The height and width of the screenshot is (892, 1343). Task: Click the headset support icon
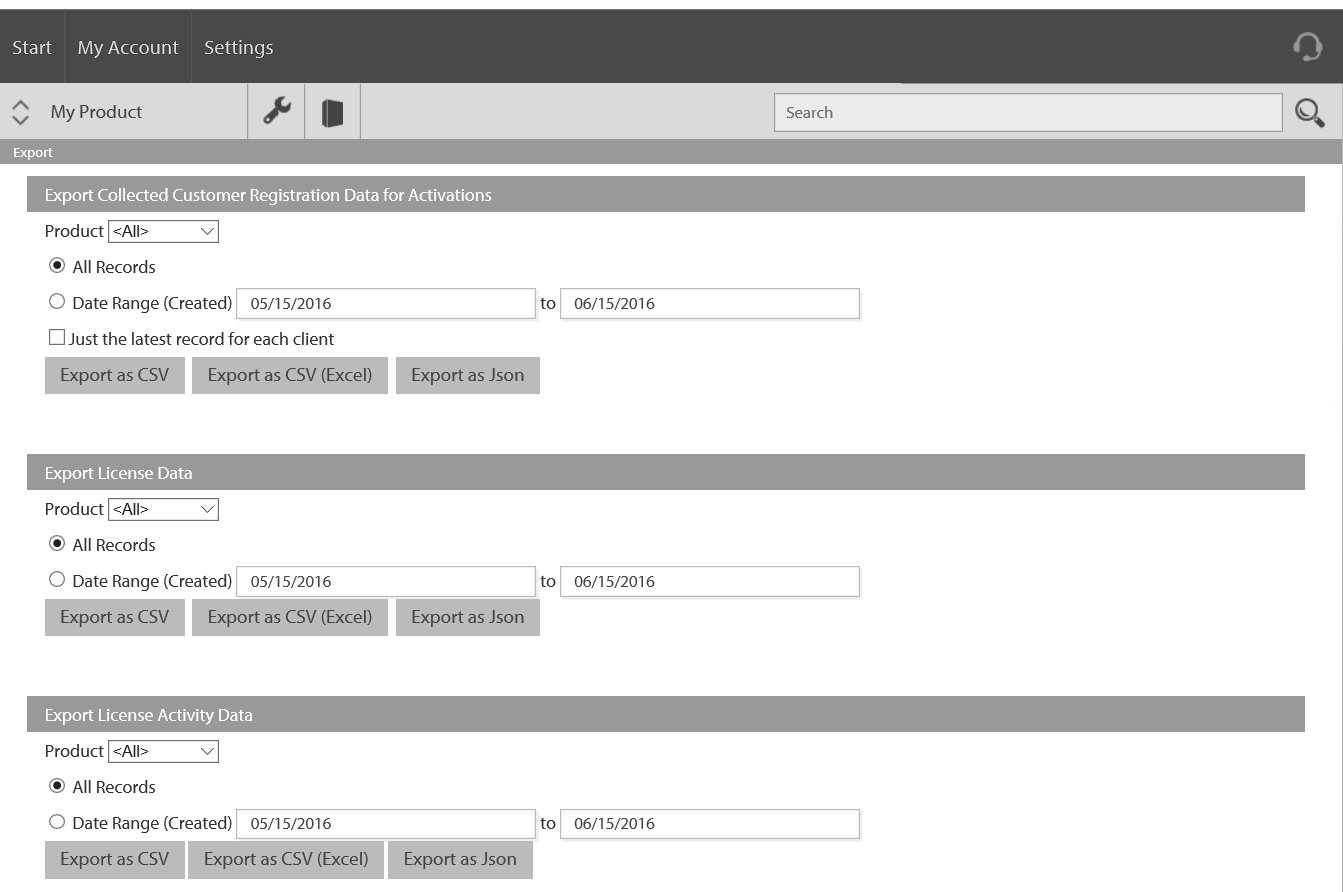coord(1307,47)
